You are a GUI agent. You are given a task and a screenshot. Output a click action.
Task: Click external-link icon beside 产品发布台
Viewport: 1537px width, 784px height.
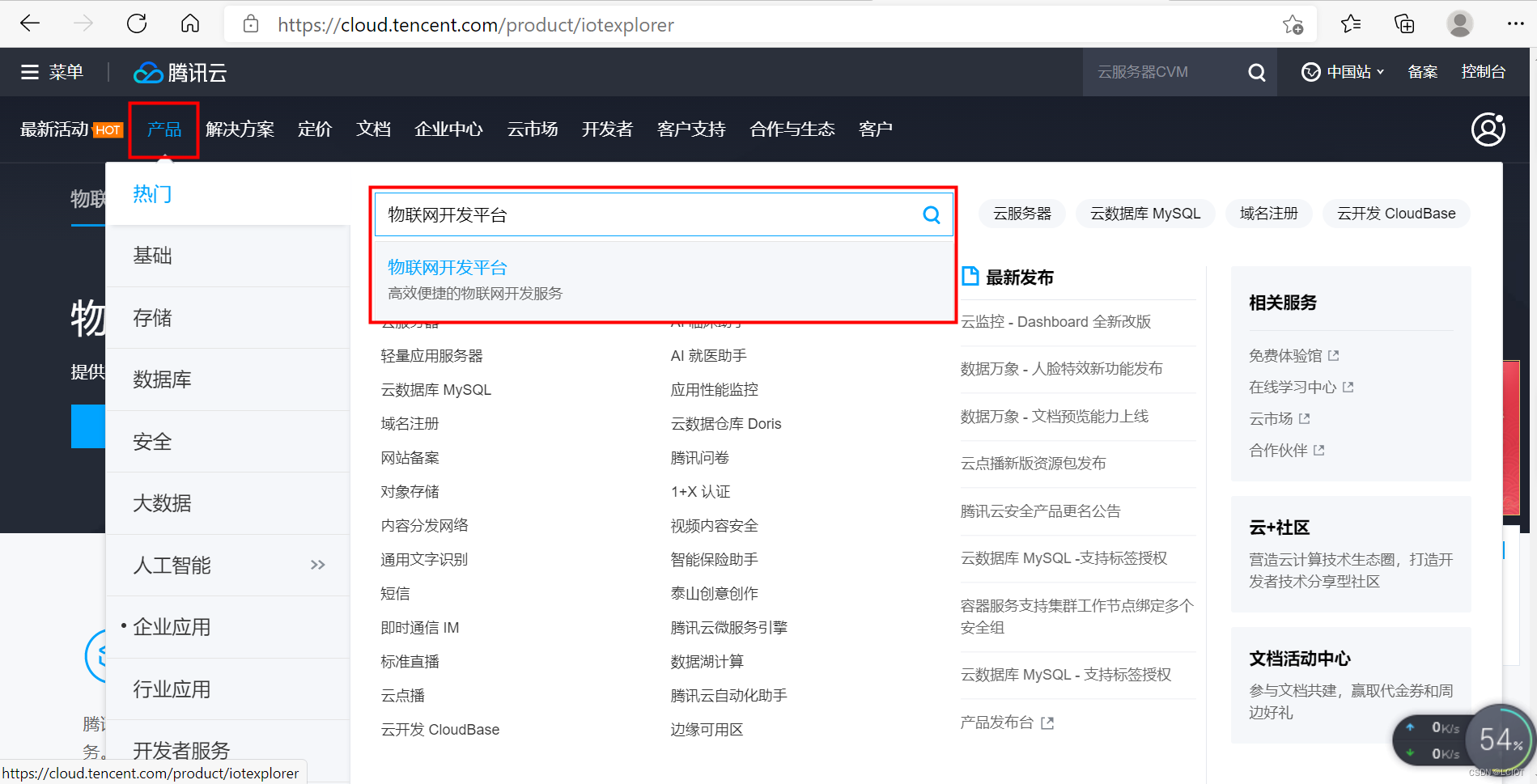[1047, 723]
